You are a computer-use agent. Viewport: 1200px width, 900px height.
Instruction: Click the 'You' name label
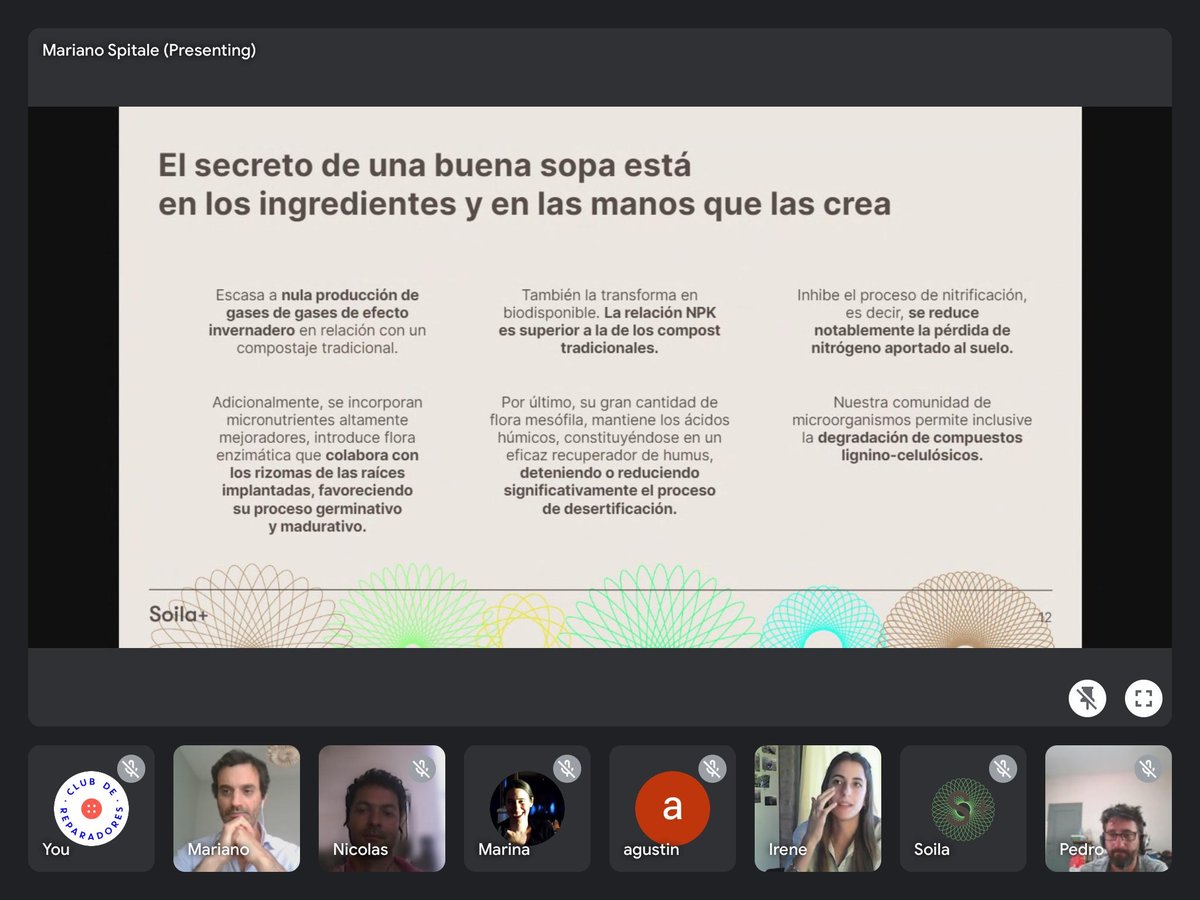(x=56, y=849)
